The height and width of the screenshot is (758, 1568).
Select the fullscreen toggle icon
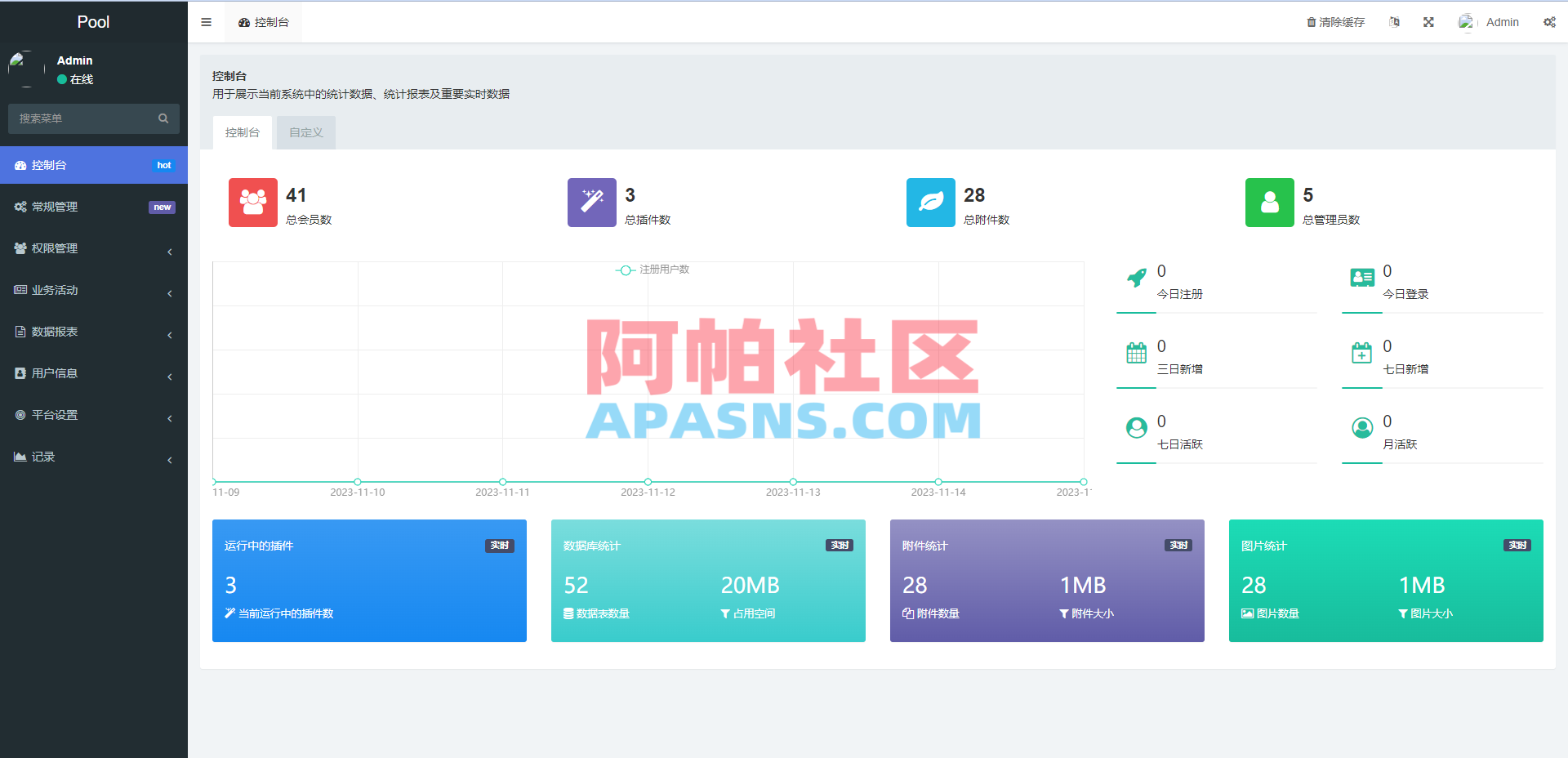point(1428,21)
